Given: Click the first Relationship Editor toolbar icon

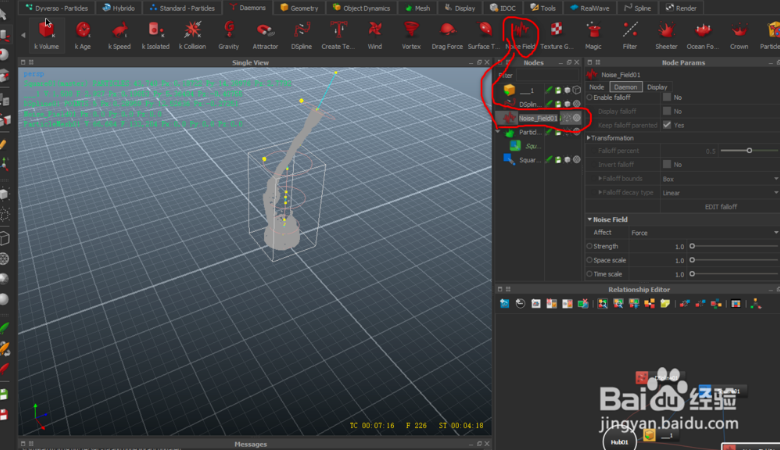Looking at the screenshot, I should coord(504,303).
